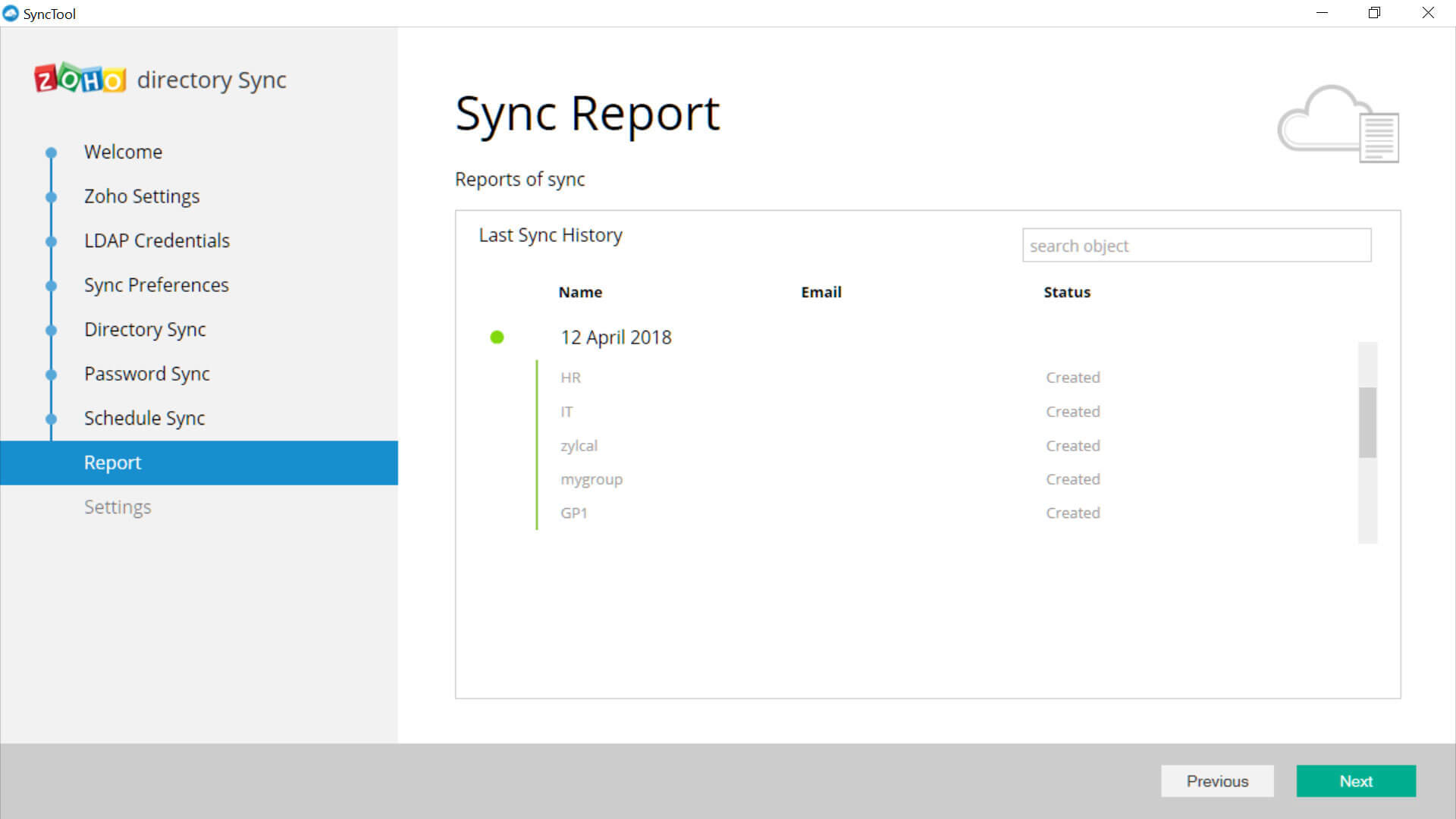
Task: Click the Sync Preferences step bullet marker
Action: click(x=51, y=286)
